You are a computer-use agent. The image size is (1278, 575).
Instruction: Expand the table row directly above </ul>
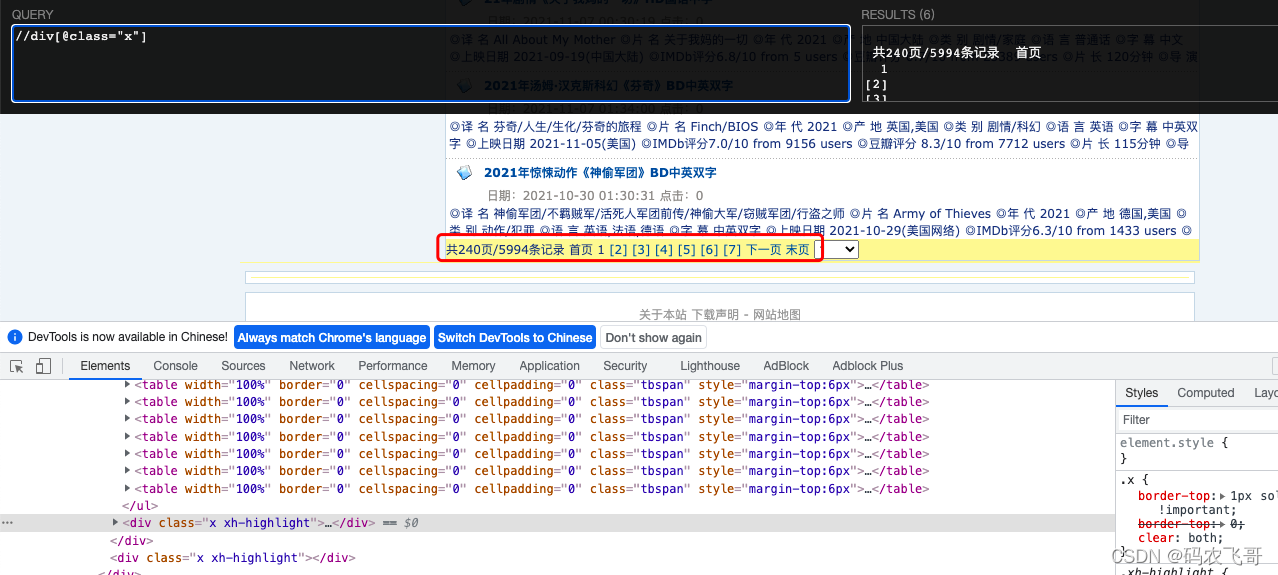pos(127,489)
